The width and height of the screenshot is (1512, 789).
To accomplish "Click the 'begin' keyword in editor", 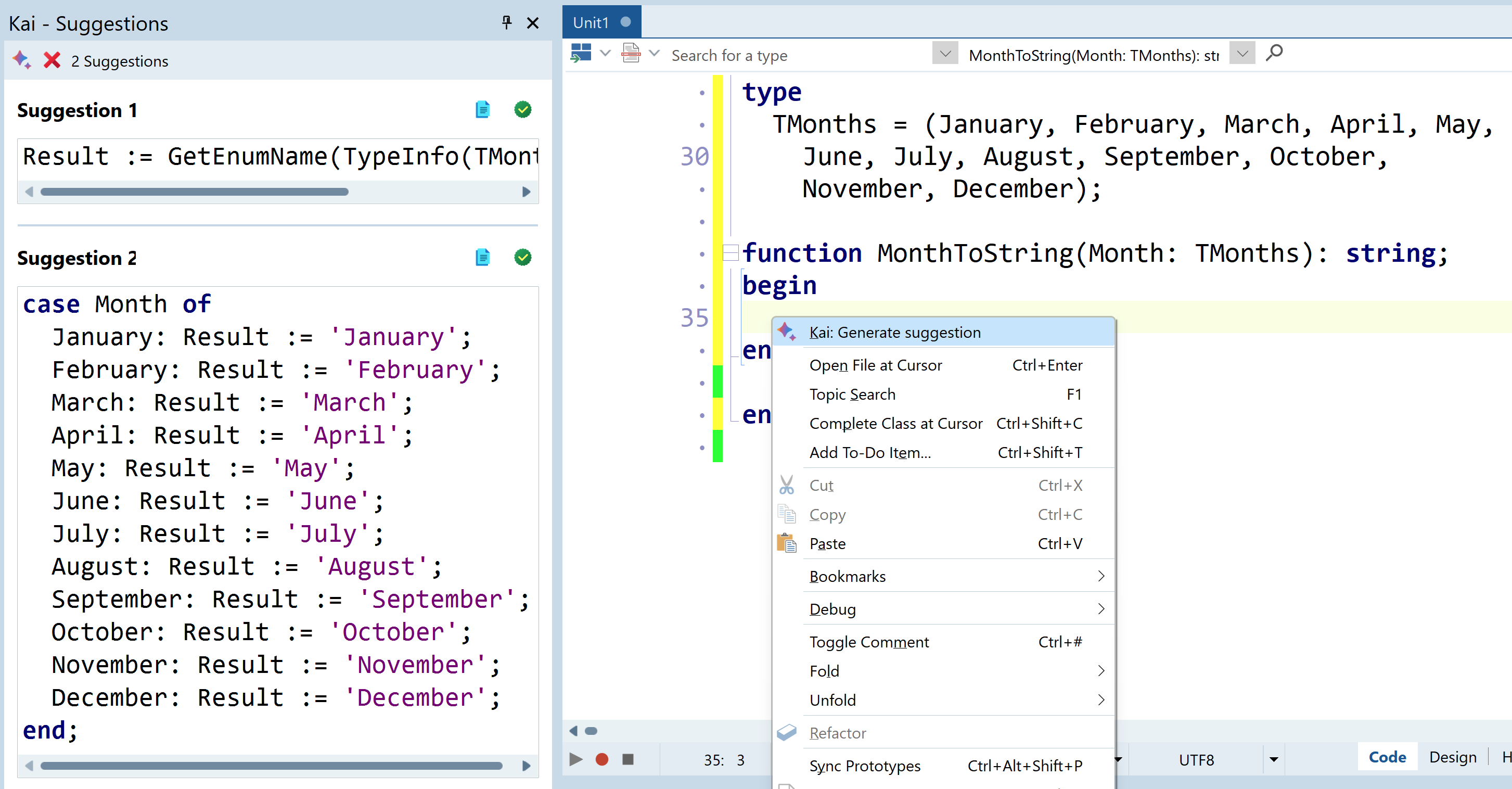I will point(779,285).
